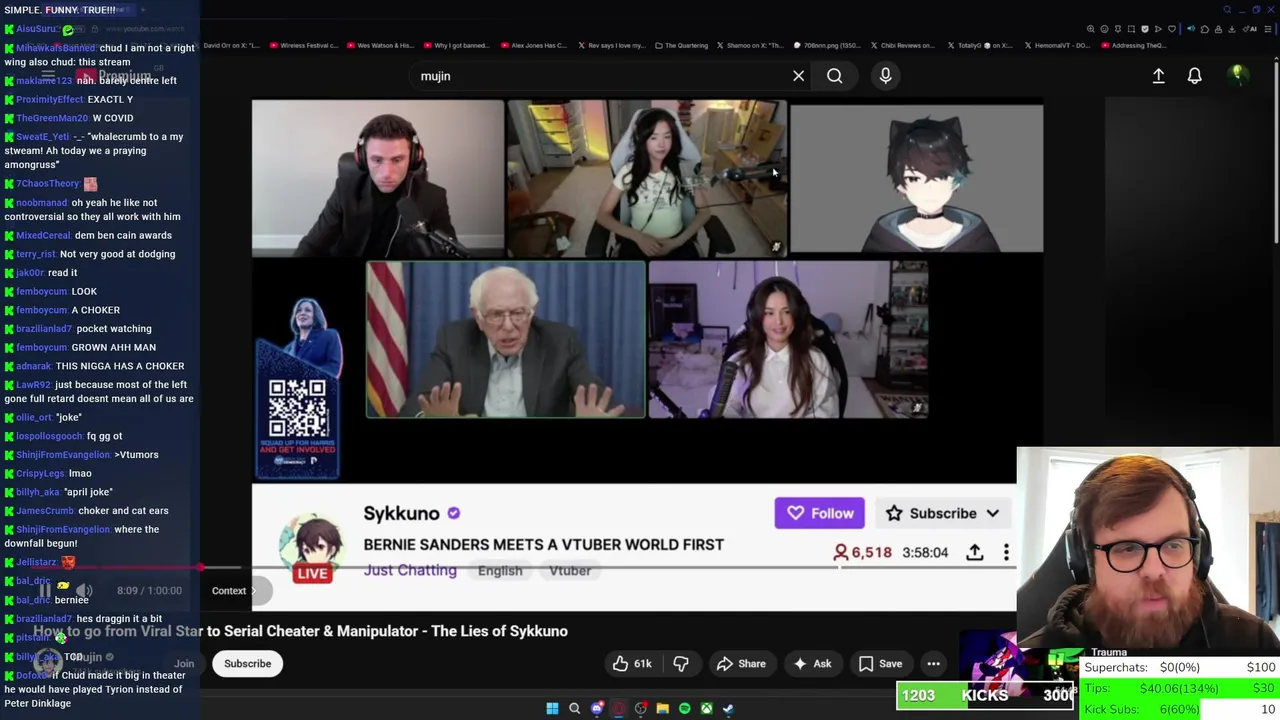This screenshot has width=1280, height=720.
Task: Click the Tips goal bar
Action: (1179, 688)
